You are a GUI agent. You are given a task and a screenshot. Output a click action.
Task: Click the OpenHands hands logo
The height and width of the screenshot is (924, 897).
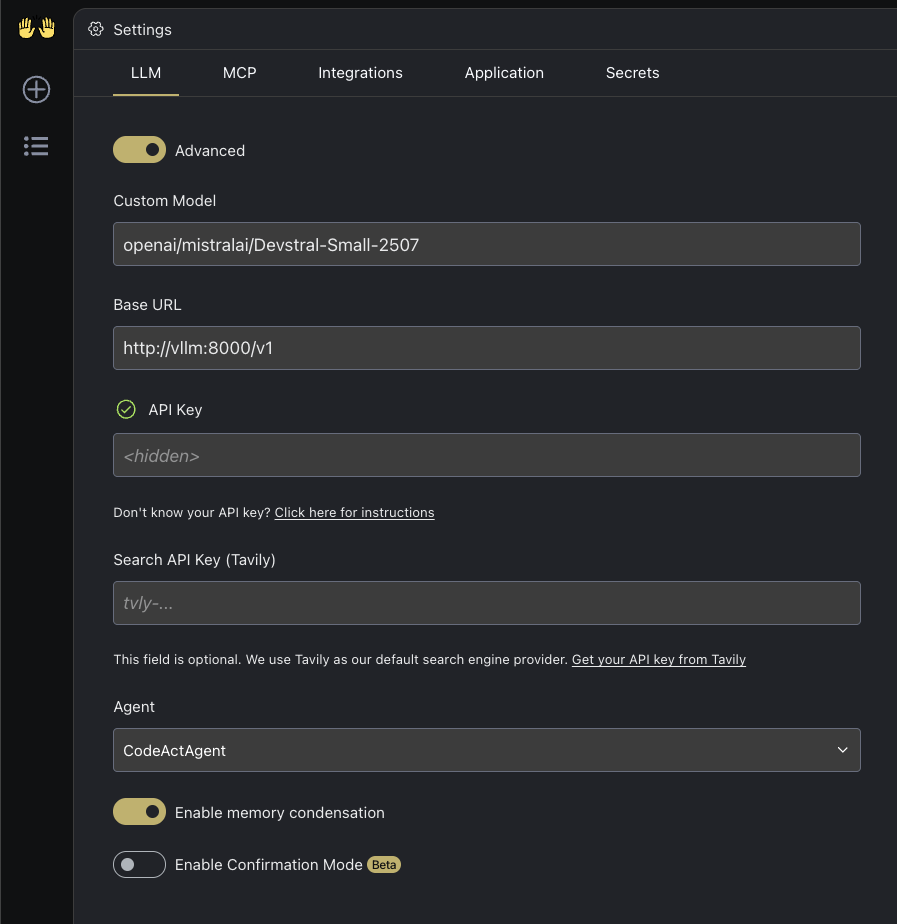point(35,27)
